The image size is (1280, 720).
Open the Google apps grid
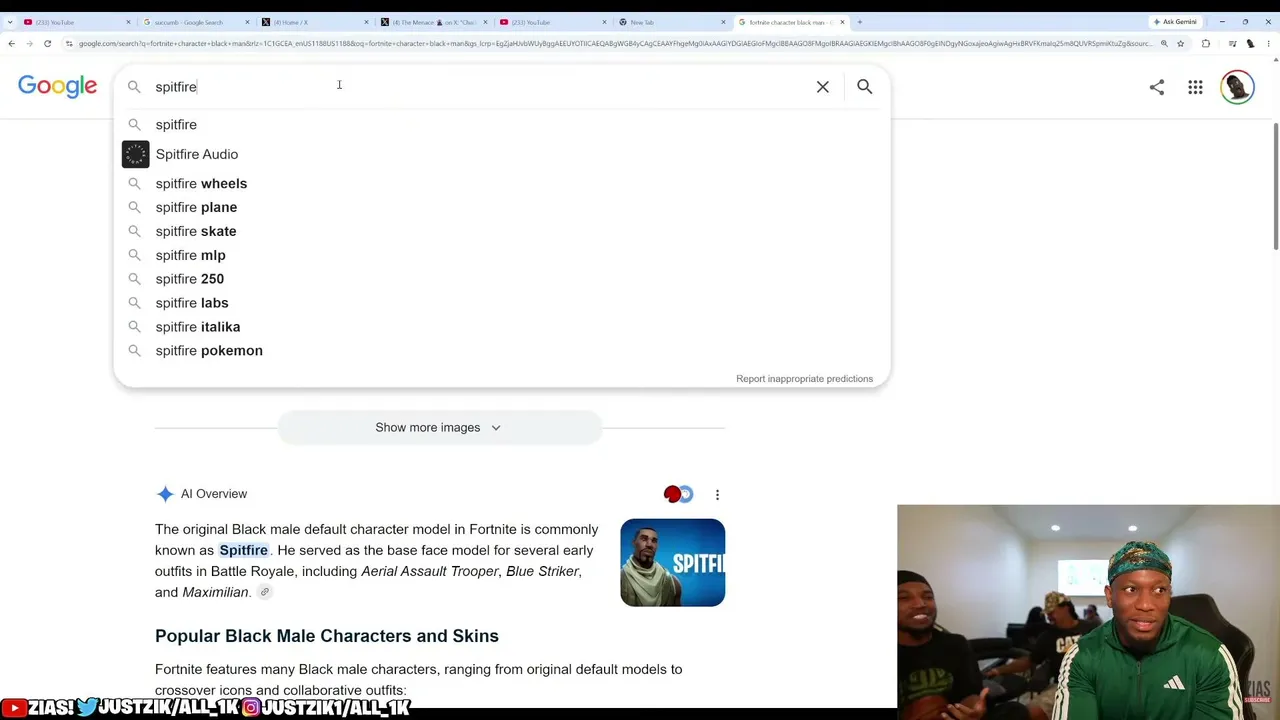[1195, 88]
